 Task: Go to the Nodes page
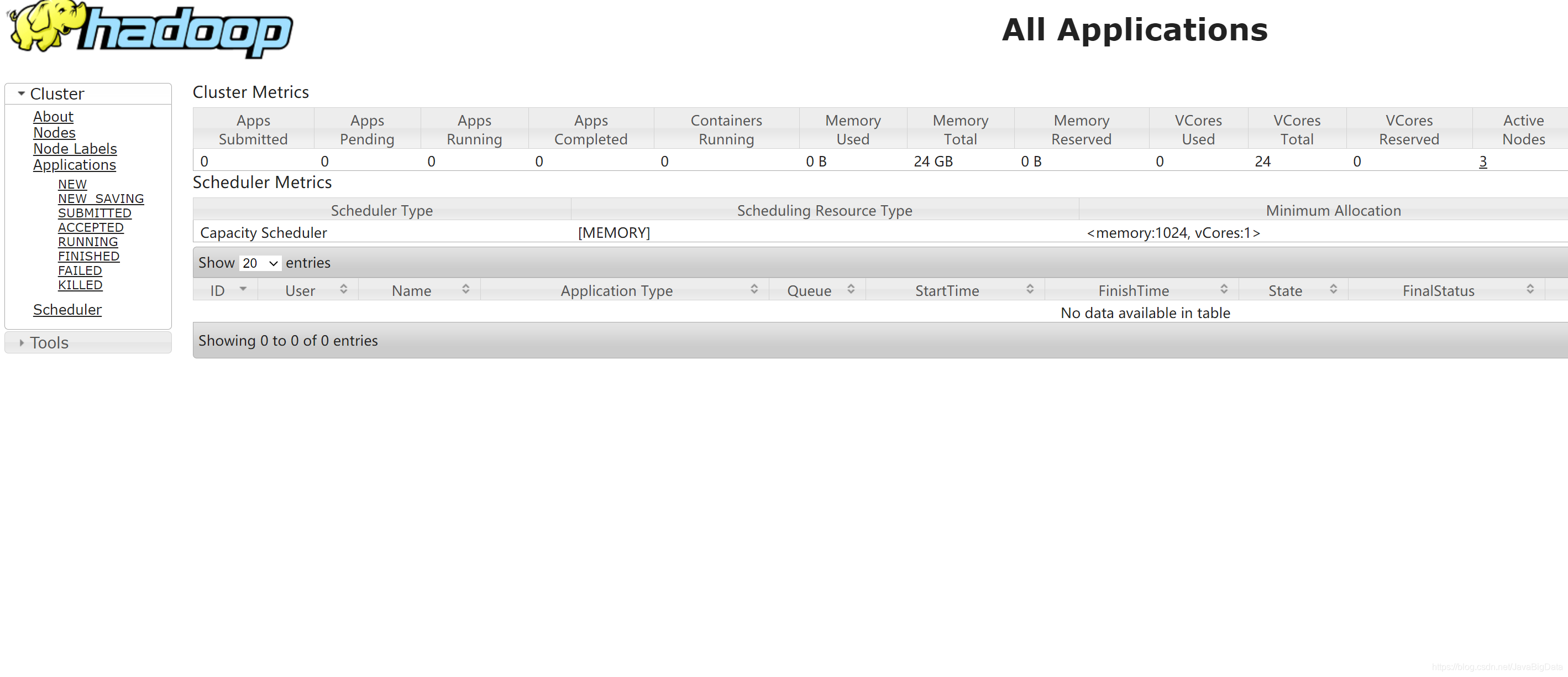pos(54,133)
